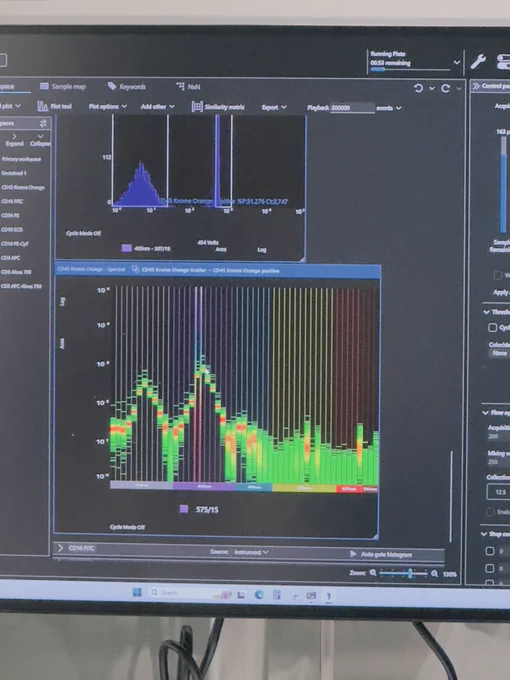
Task: Switch to the NxN tab
Action: click(189, 86)
